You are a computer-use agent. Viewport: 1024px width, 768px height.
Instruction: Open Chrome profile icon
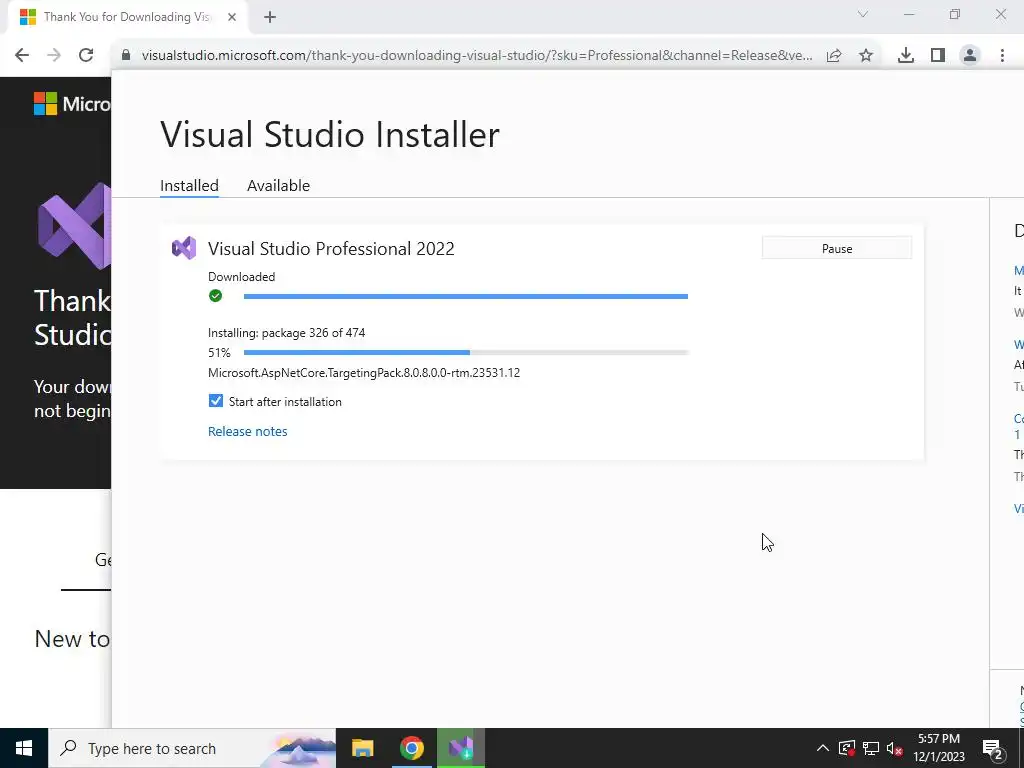coord(970,56)
